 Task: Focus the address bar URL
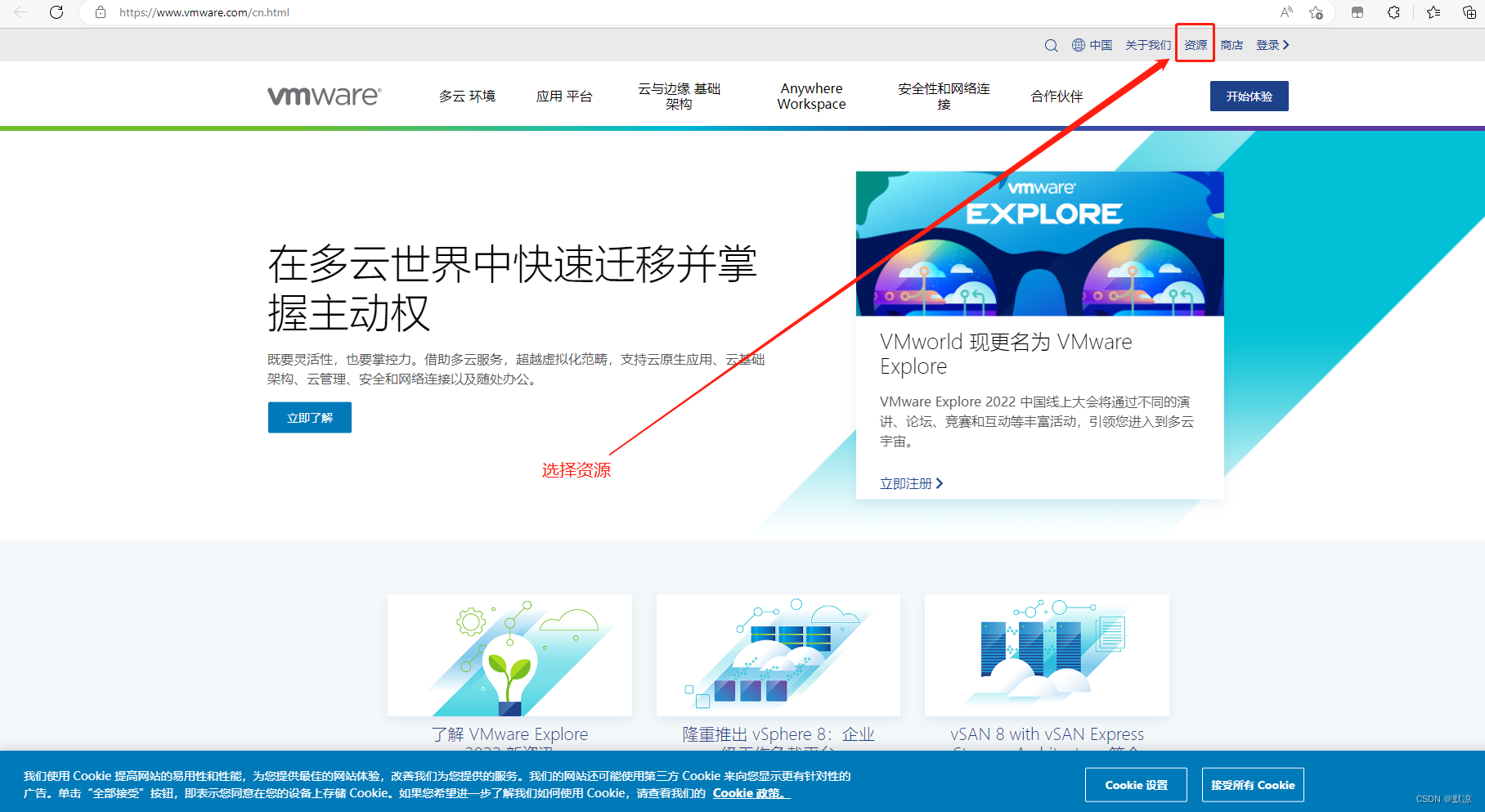pos(204,12)
